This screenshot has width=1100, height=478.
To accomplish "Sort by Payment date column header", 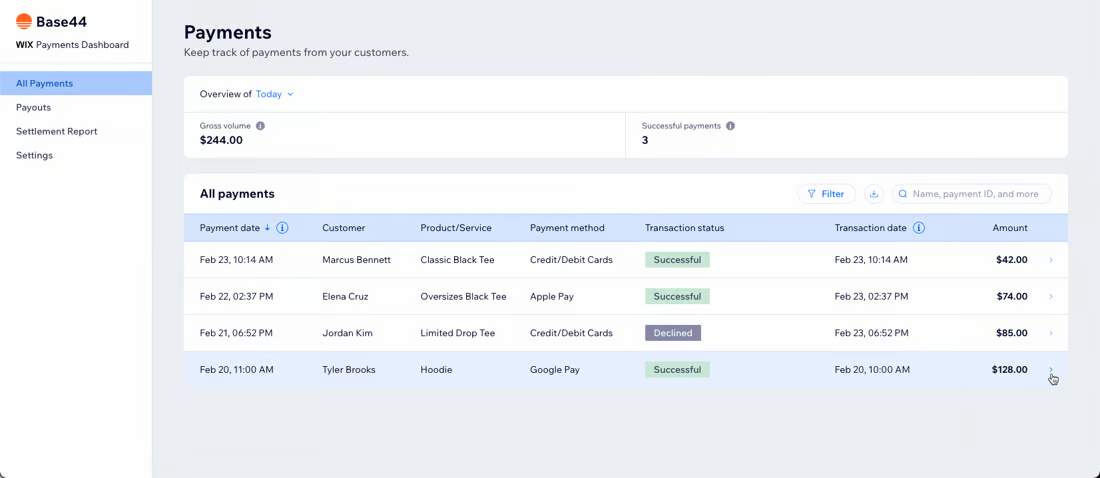I will (230, 228).
